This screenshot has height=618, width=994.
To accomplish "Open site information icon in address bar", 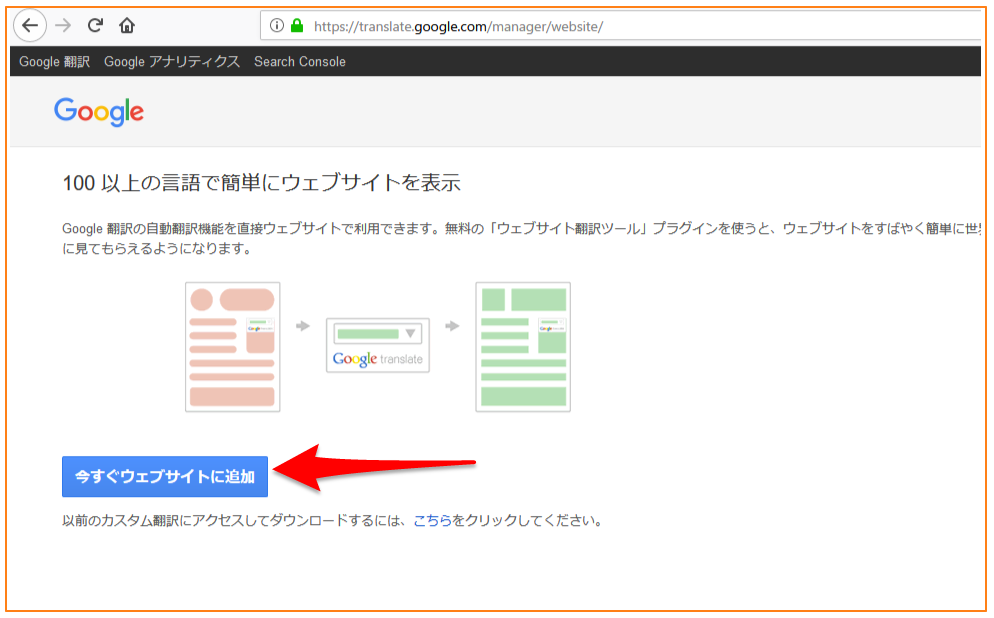I will [x=276, y=25].
